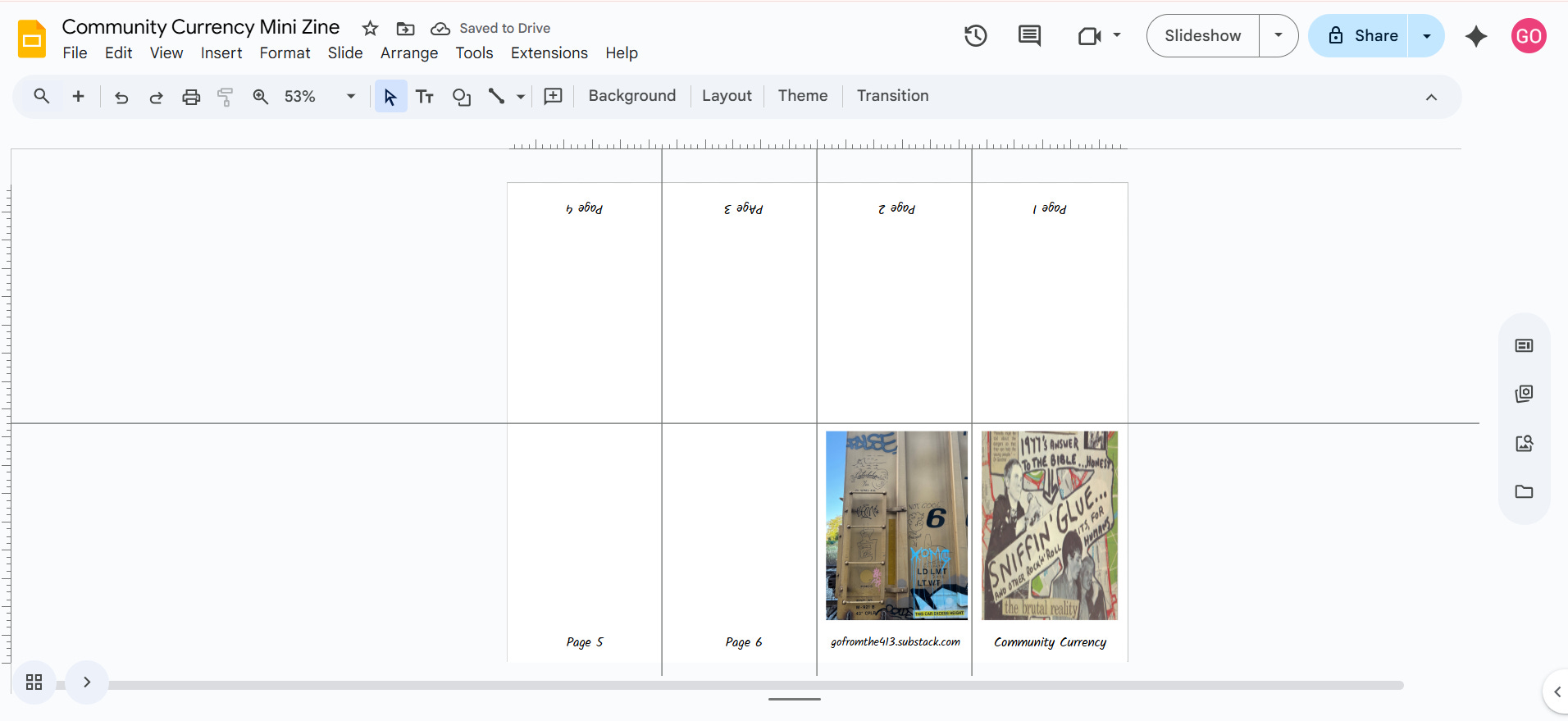Select the Text box tool
Image resolution: width=1568 pixels, height=721 pixels.
(x=425, y=97)
